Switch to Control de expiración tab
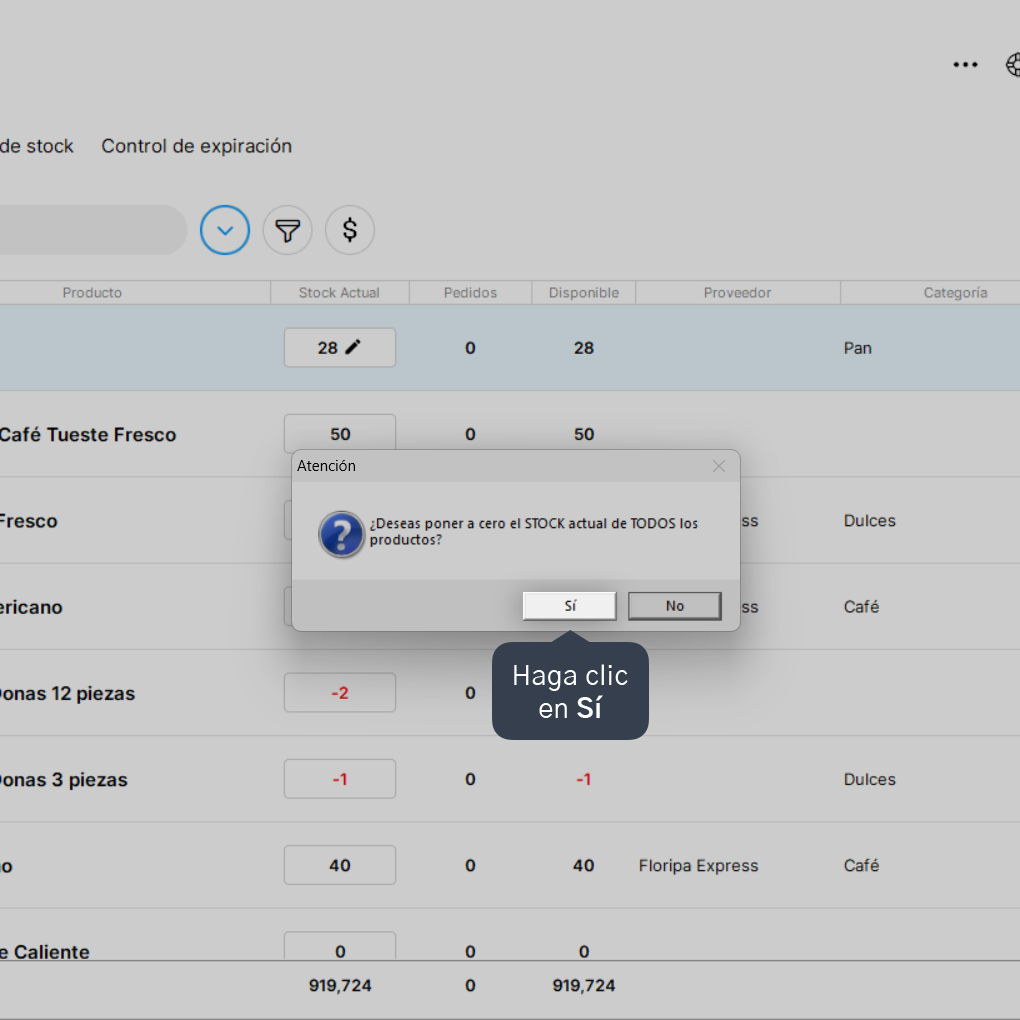 coord(196,146)
